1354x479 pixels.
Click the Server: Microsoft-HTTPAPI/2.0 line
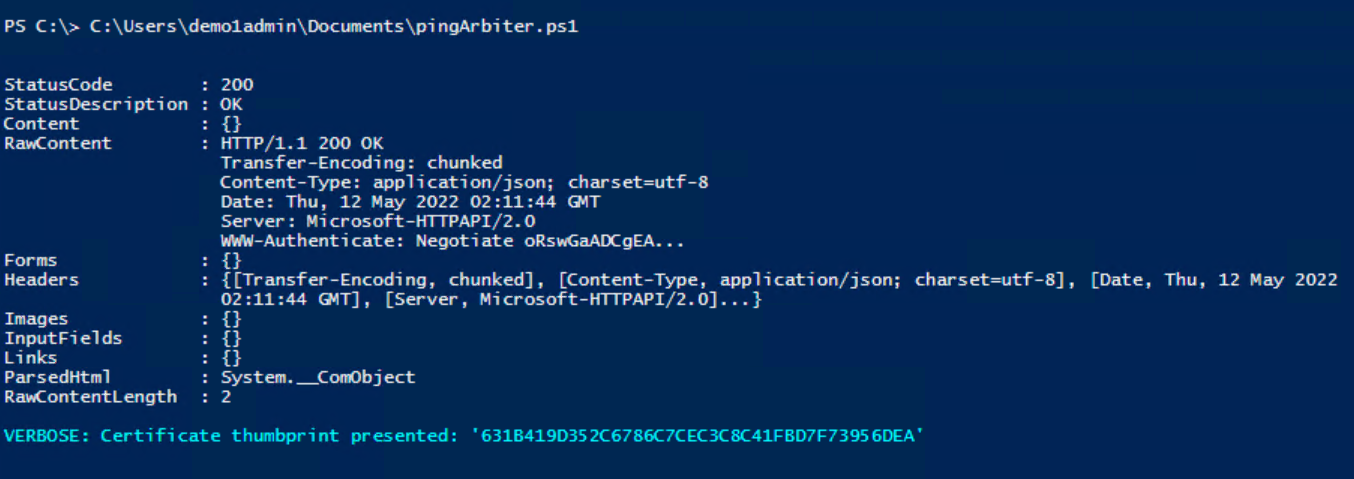(378, 221)
